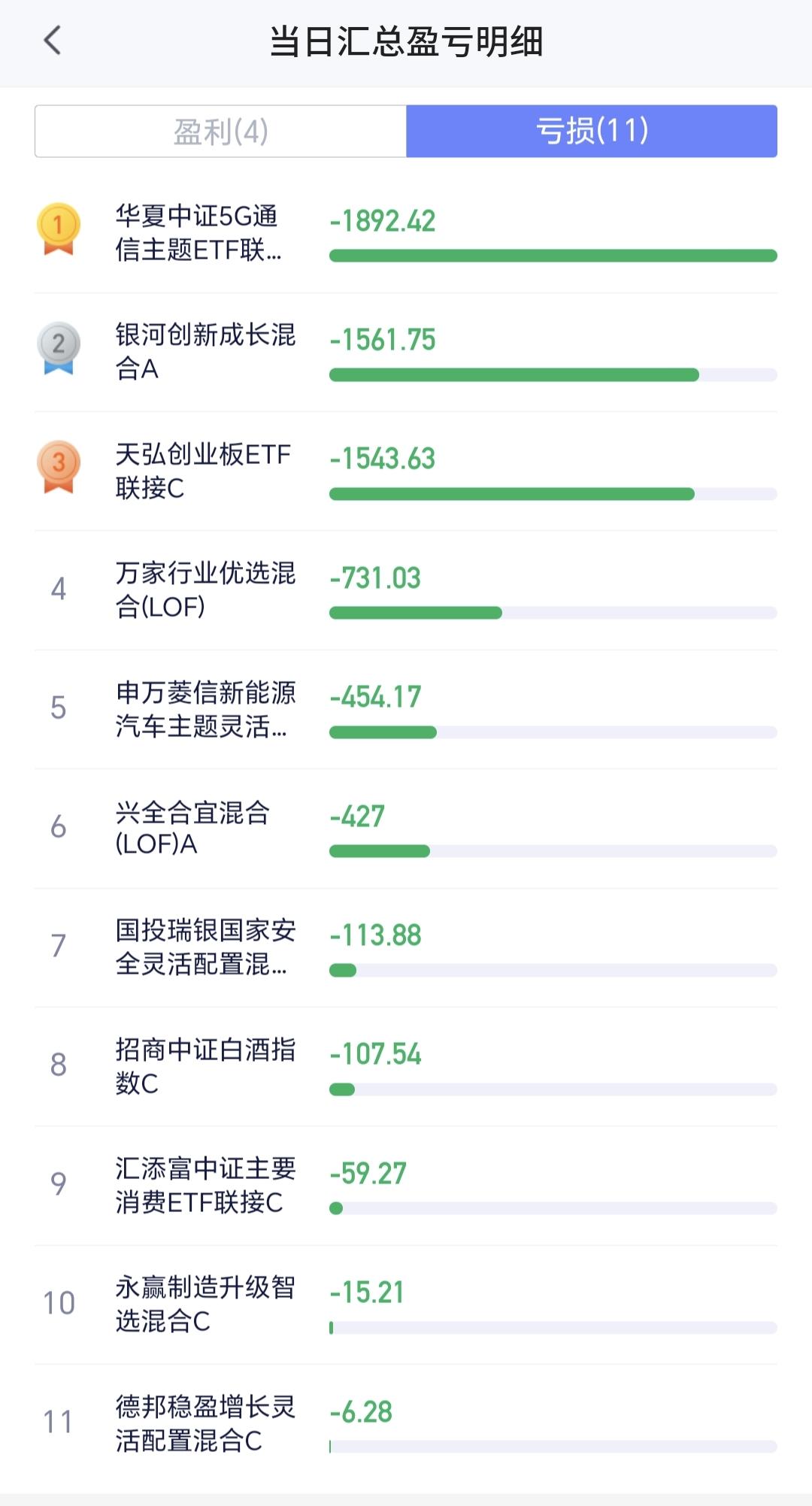Select 汇添富中证主要消费ETF联接C entry
Screen dimensions: 812x1506
(205, 1185)
